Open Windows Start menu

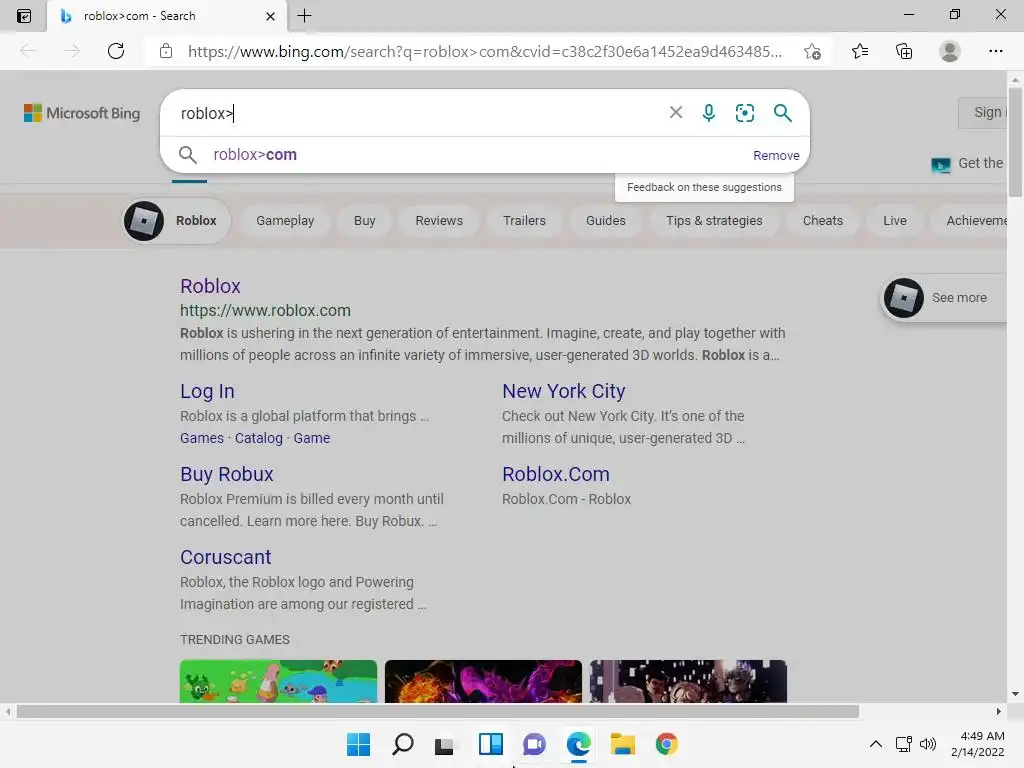point(358,744)
